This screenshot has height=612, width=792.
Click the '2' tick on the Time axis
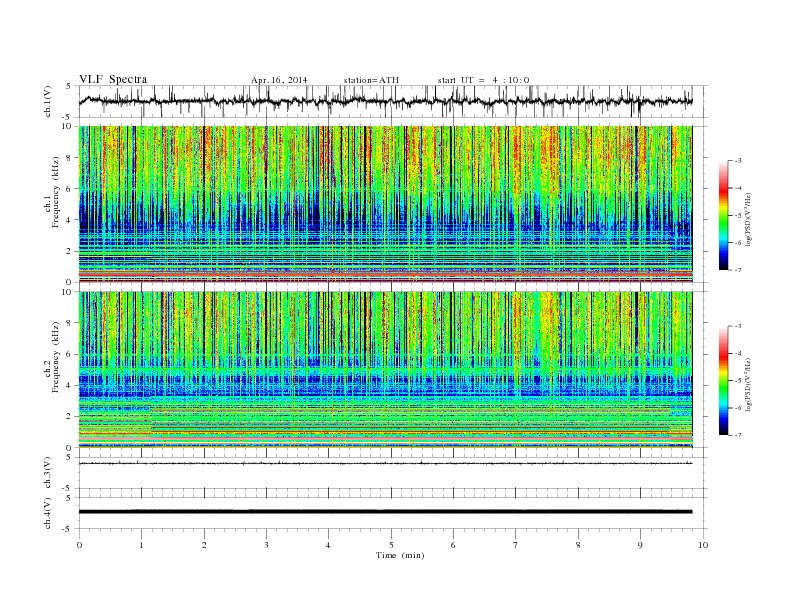(x=204, y=545)
